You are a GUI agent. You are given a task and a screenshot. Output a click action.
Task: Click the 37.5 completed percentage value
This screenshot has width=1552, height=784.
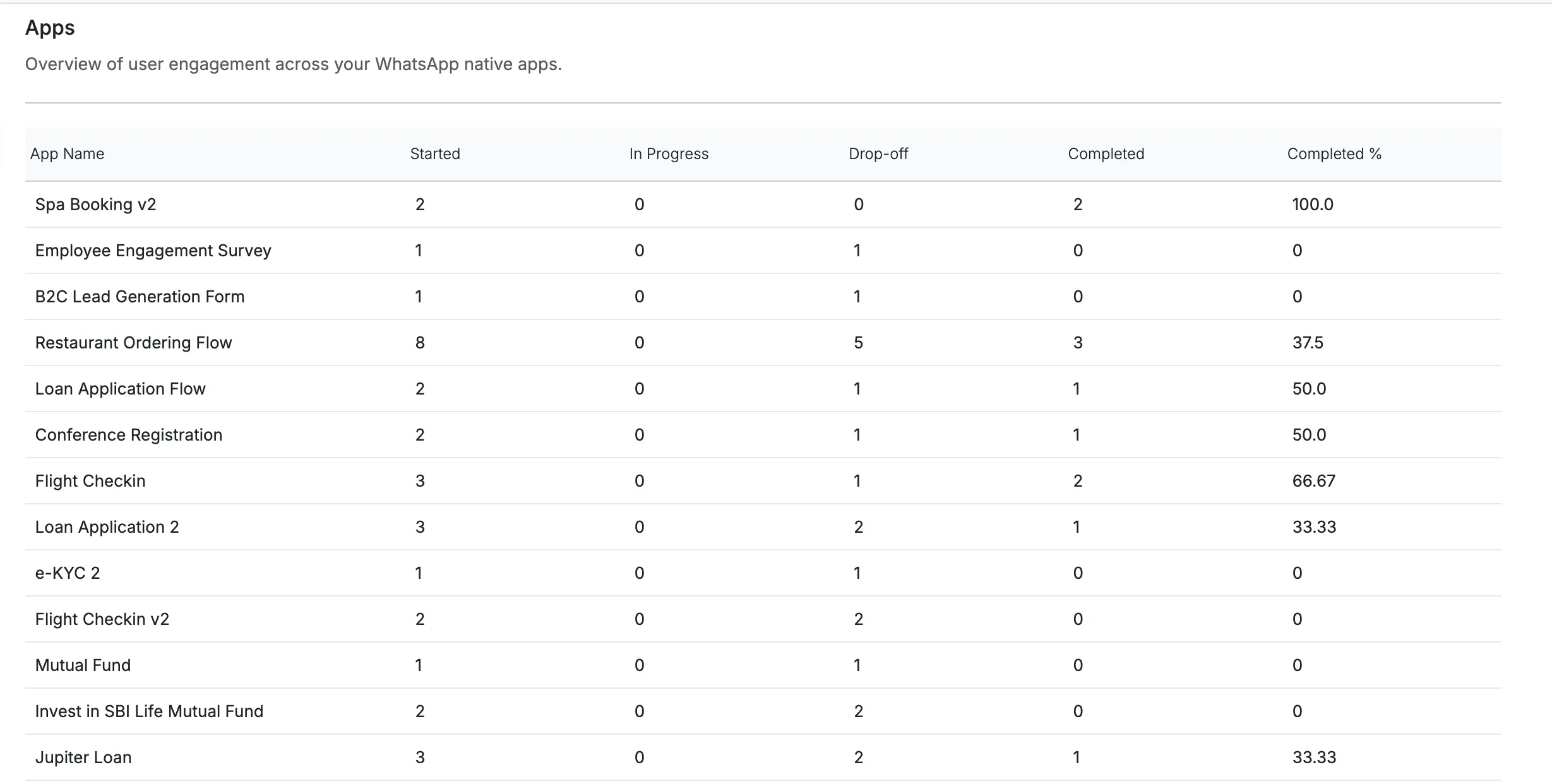[1308, 343]
